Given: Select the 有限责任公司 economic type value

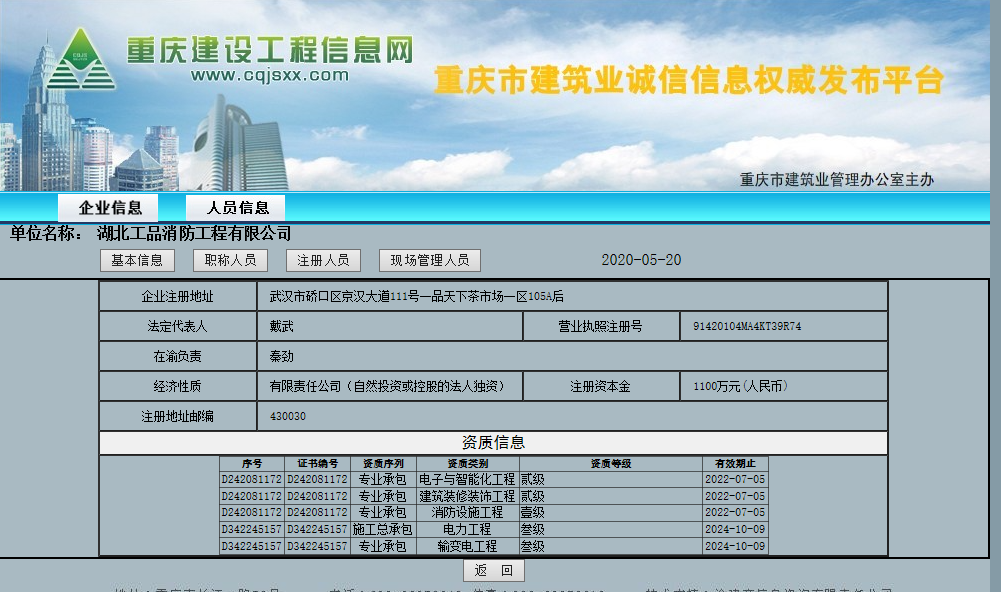Looking at the screenshot, I should click(x=387, y=386).
